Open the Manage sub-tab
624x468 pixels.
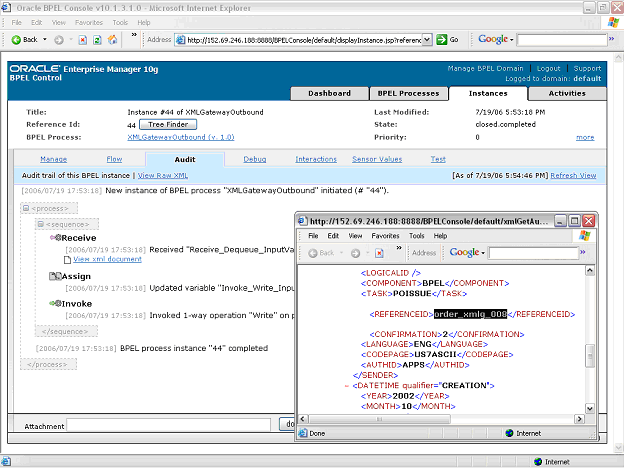point(53,159)
